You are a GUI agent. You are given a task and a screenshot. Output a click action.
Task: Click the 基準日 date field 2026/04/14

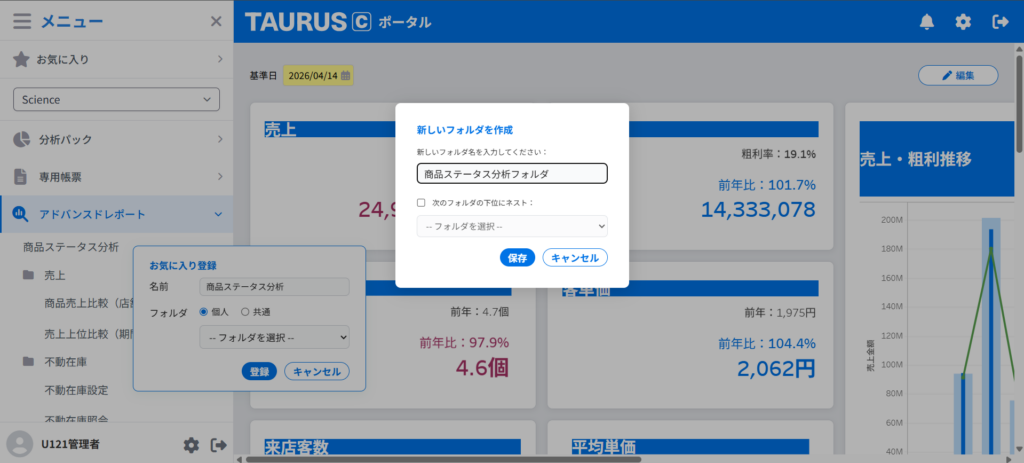click(x=318, y=76)
